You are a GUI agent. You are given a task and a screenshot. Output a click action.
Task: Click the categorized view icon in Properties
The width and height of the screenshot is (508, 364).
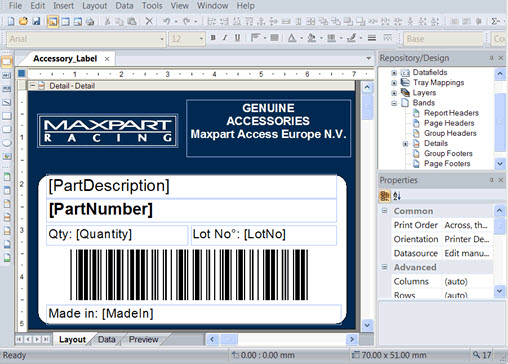[x=384, y=196]
